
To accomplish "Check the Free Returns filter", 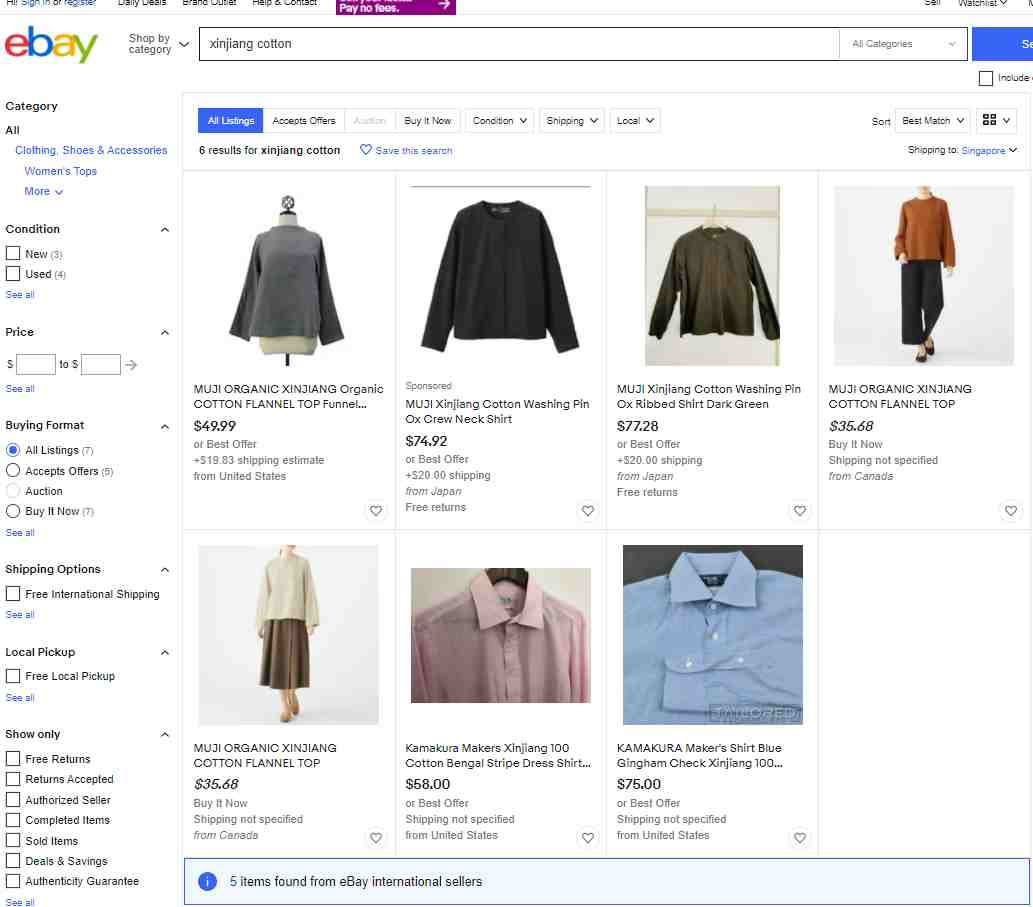I will (x=13, y=759).
